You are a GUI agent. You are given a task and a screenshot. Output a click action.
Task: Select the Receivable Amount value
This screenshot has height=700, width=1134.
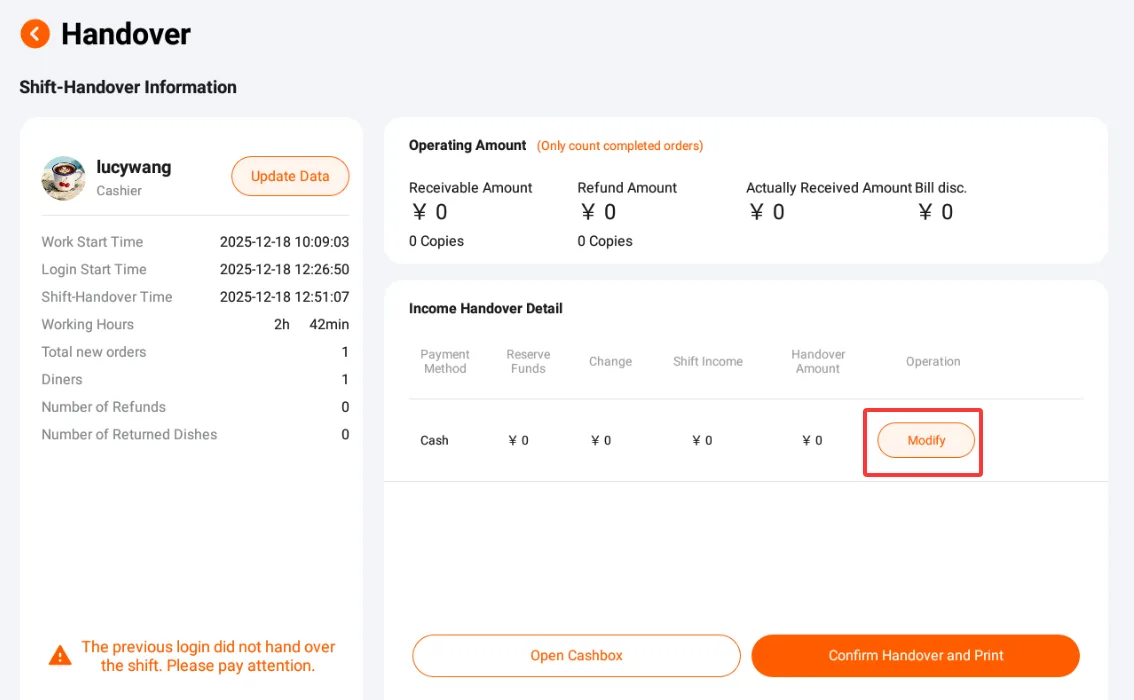tap(430, 212)
